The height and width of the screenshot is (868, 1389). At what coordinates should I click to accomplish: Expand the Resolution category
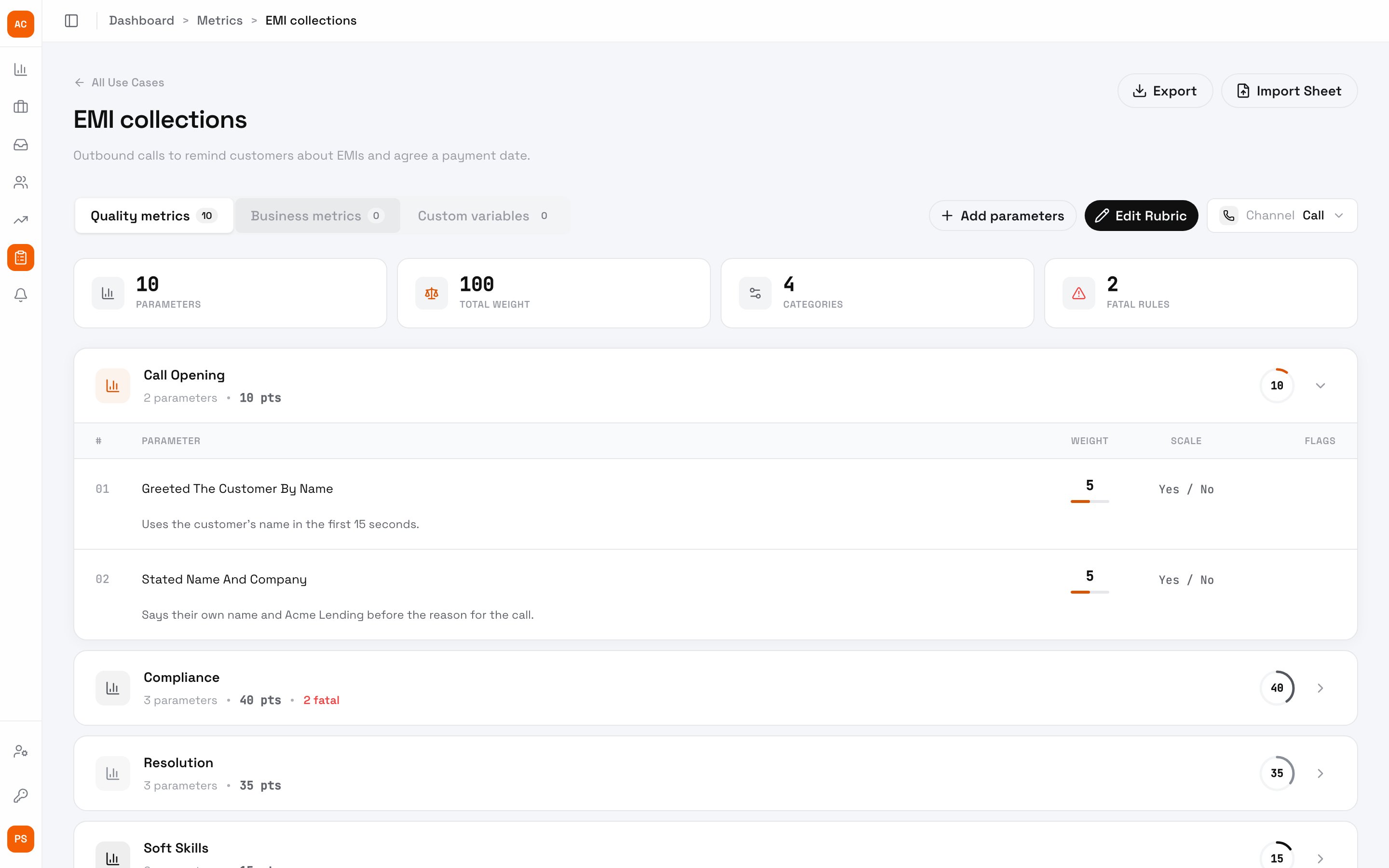[x=1320, y=773]
